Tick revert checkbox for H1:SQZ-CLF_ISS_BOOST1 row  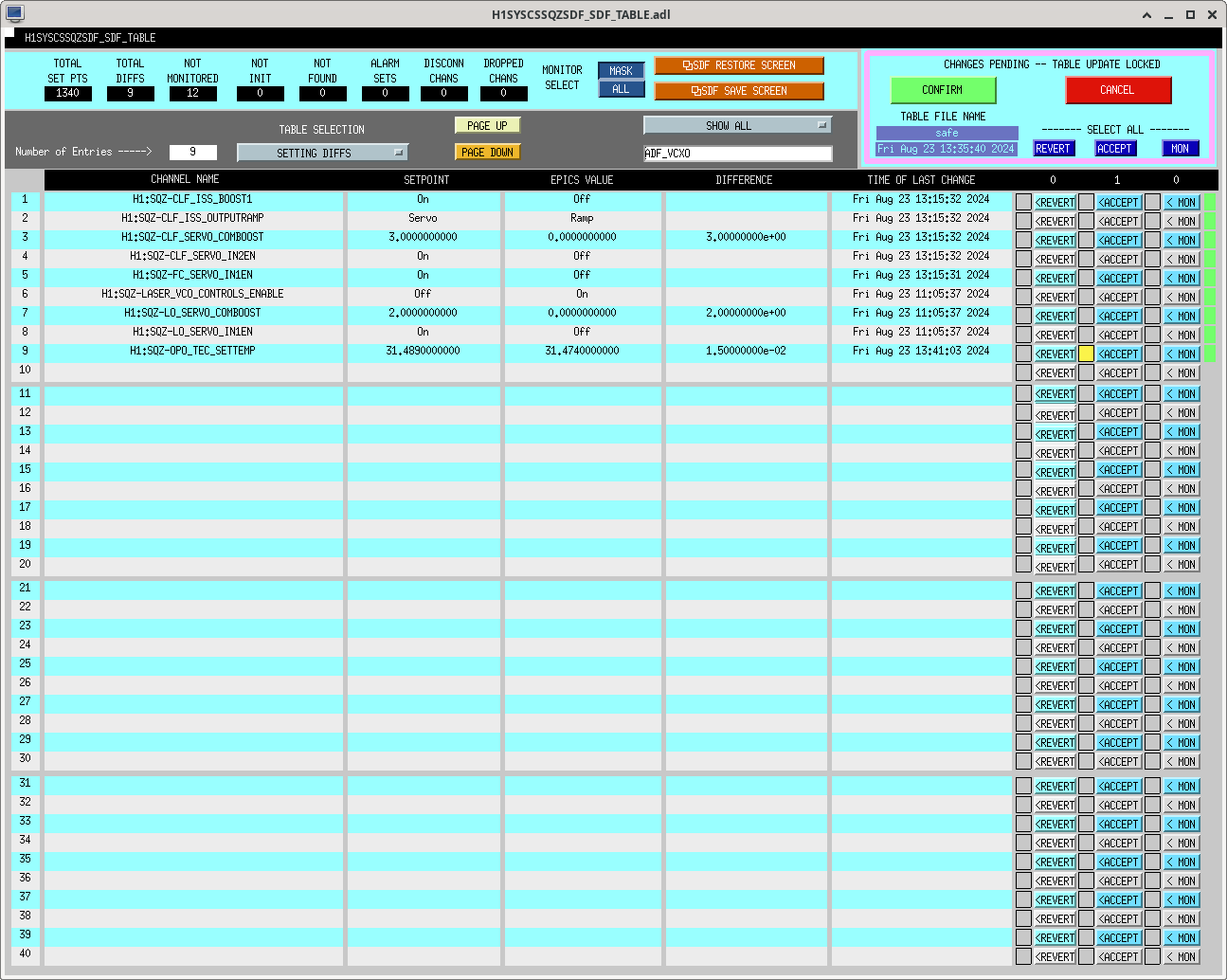pyautogui.click(x=1023, y=202)
